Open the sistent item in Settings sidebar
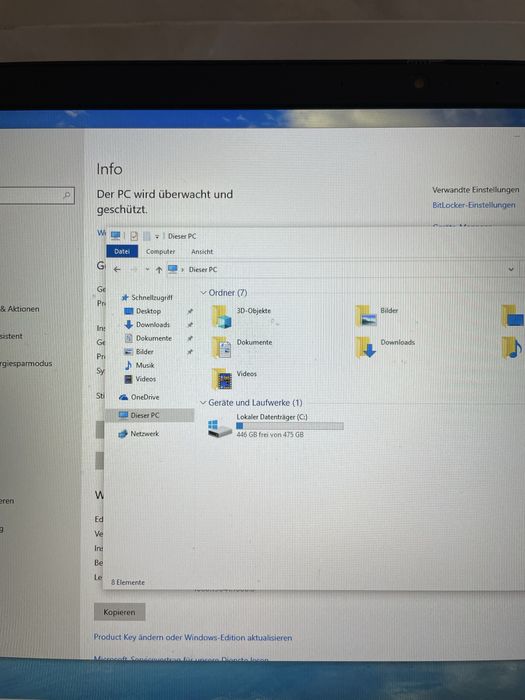The height and width of the screenshot is (700, 525). click(11, 336)
